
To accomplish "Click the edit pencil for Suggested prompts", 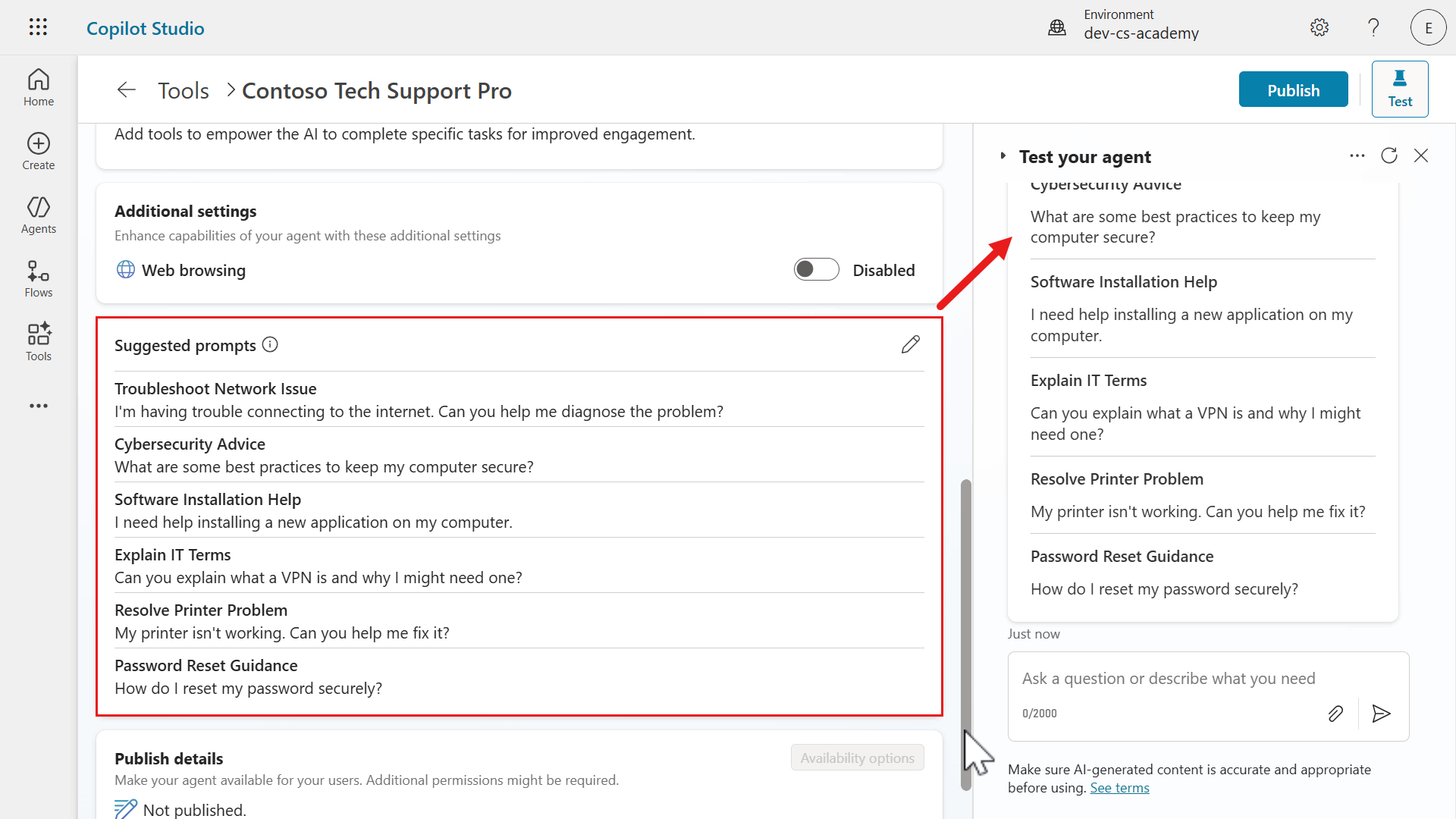I will point(910,345).
